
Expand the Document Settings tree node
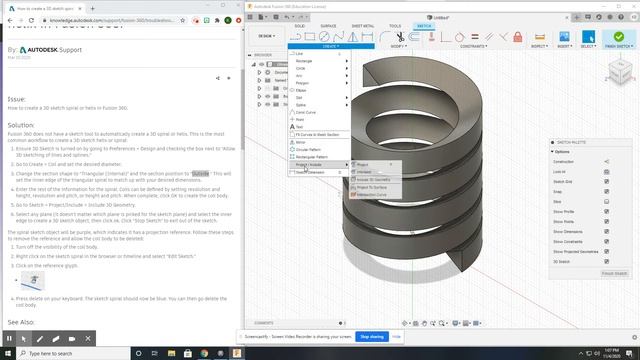coord(259,72)
